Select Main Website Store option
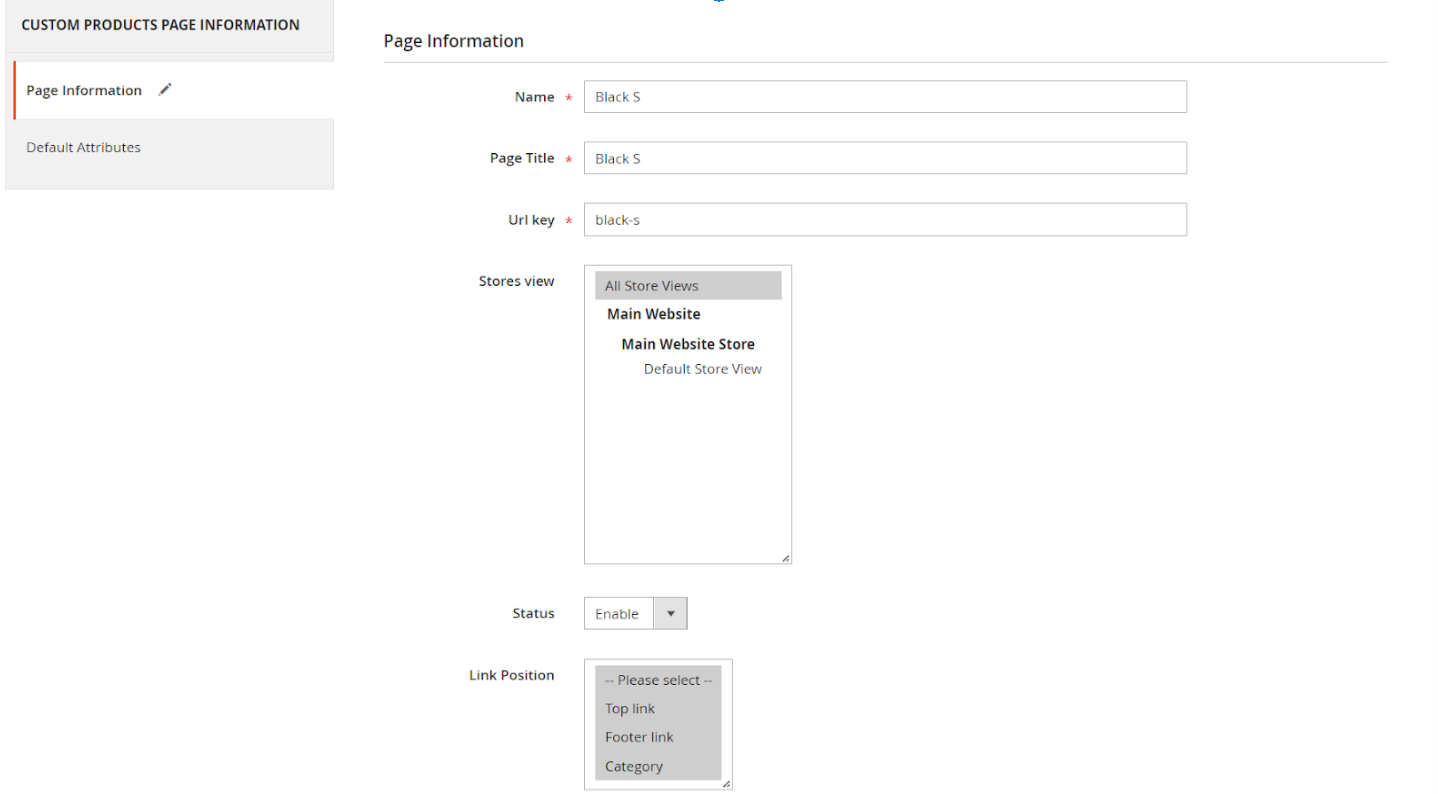Screen dimensions: 1438x794 688,344
